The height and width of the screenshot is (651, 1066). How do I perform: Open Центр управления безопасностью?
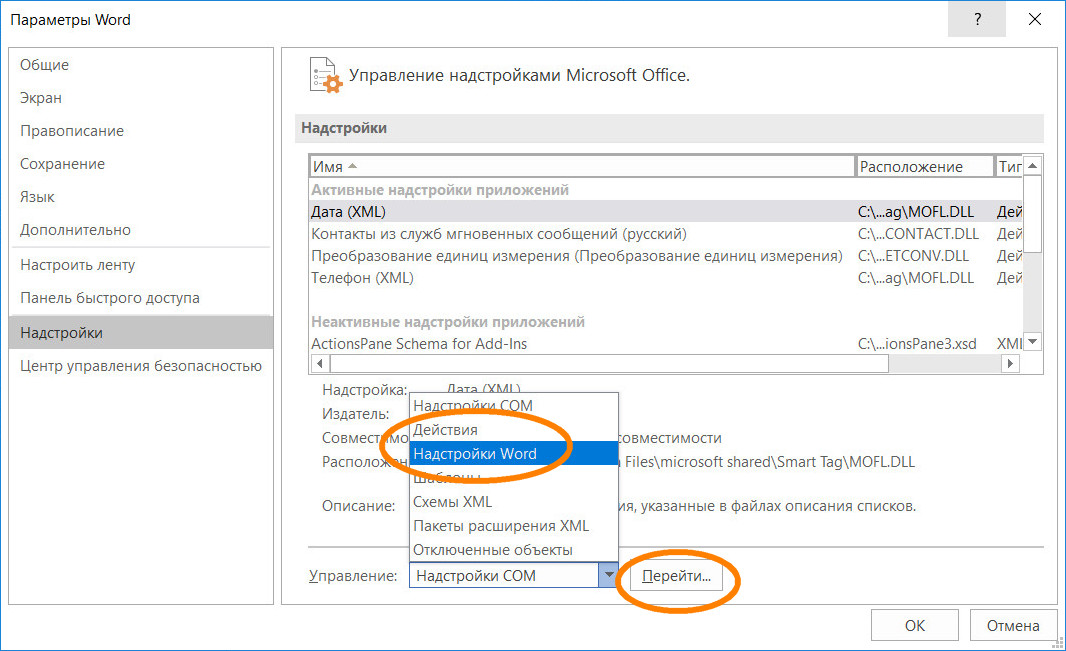(141, 366)
